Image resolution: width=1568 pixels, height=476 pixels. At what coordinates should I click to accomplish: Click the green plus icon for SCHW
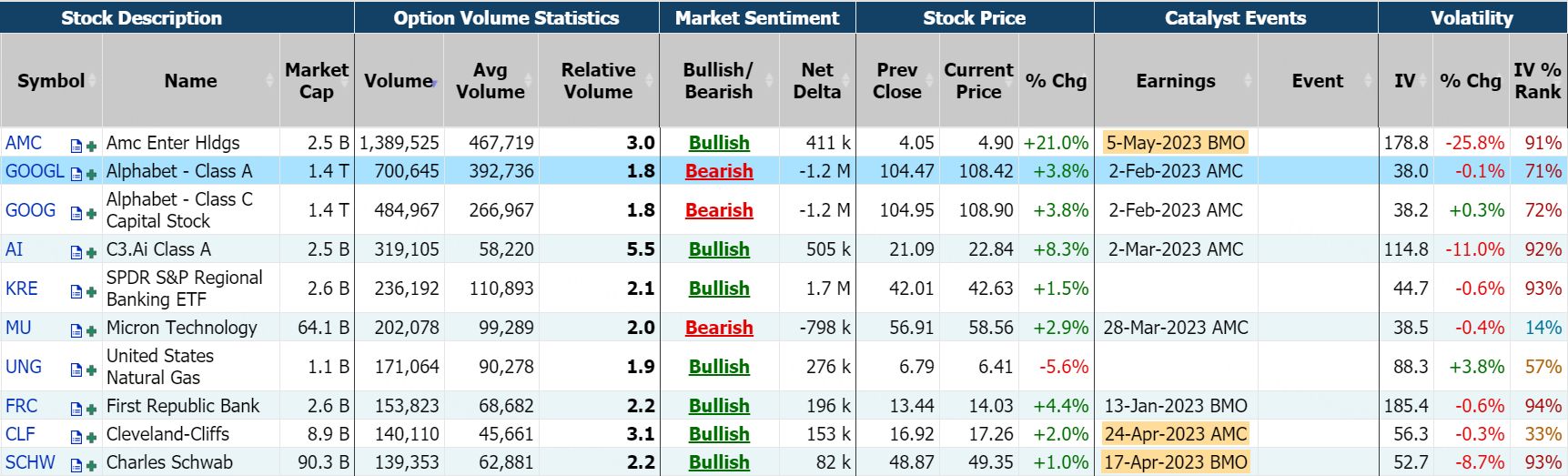91,465
